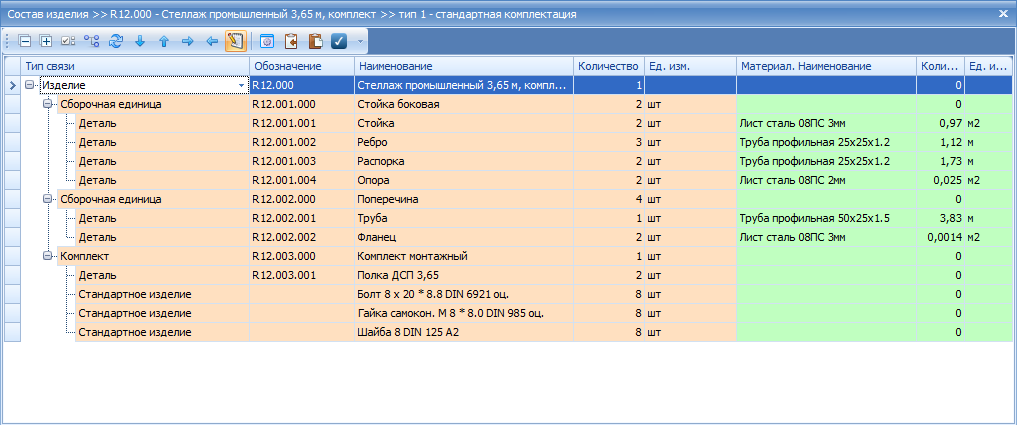Select Гайка самокон. М 8 cell

[464, 313]
